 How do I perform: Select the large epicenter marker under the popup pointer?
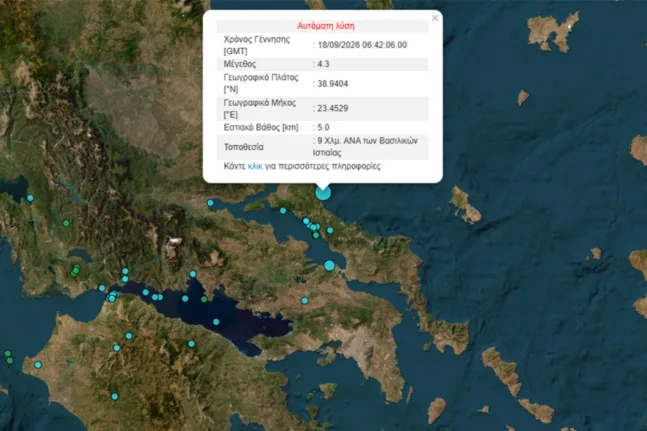point(323,193)
